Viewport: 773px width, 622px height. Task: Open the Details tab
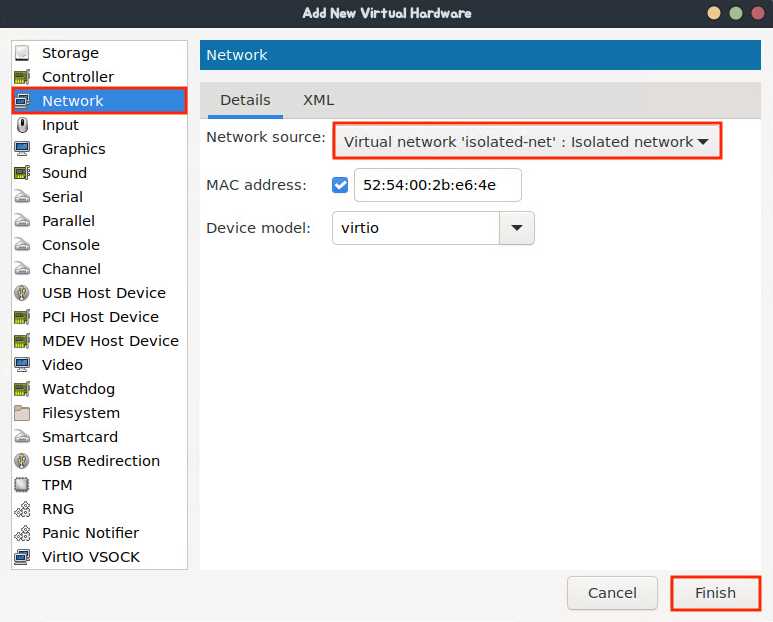246,100
